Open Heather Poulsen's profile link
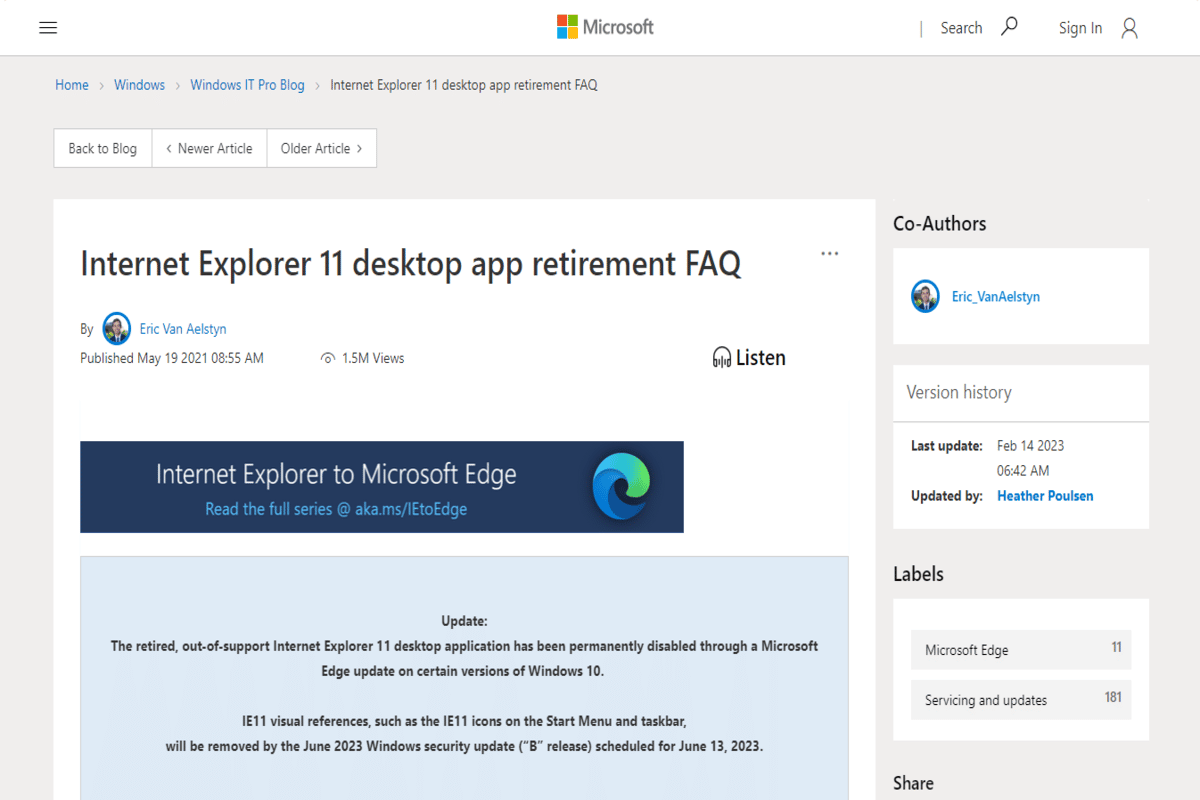 [1045, 495]
